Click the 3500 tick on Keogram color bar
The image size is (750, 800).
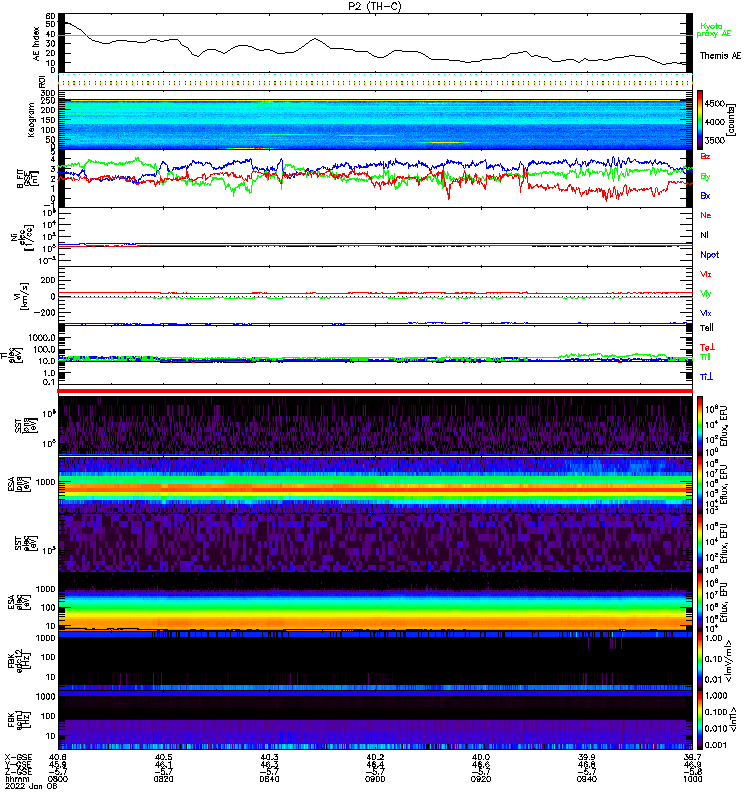click(x=715, y=140)
